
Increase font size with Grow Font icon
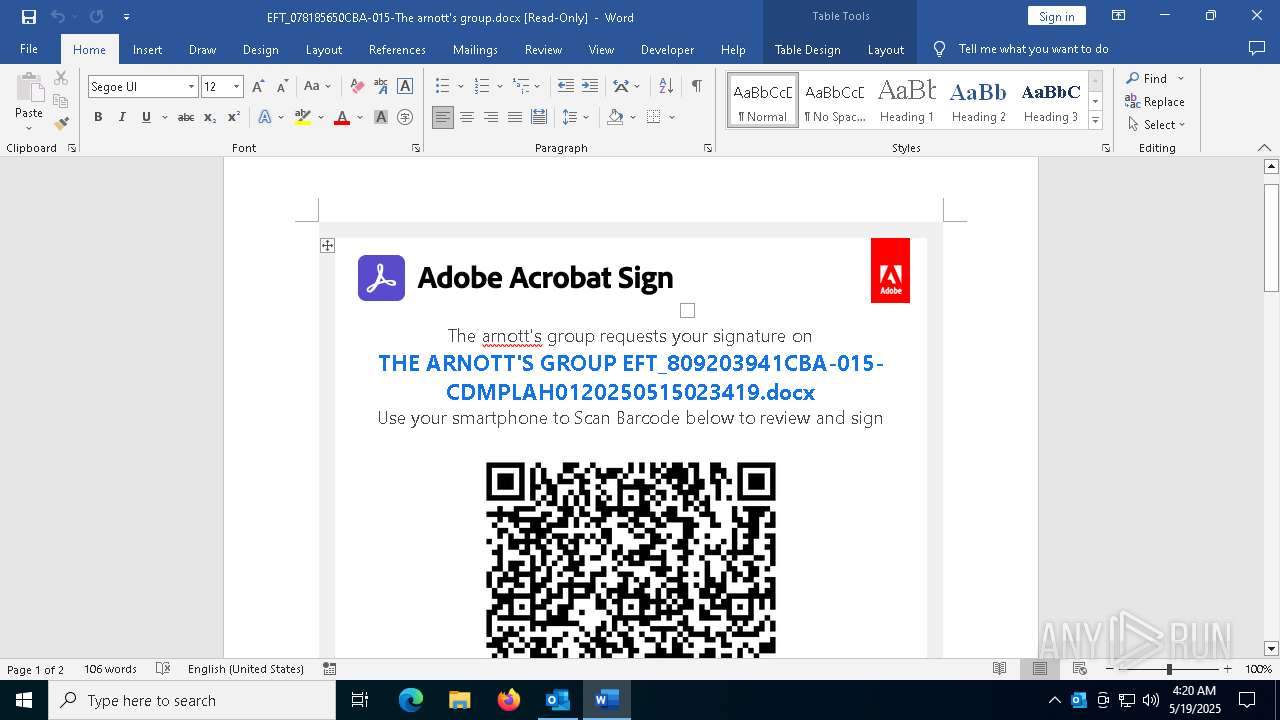click(x=258, y=87)
